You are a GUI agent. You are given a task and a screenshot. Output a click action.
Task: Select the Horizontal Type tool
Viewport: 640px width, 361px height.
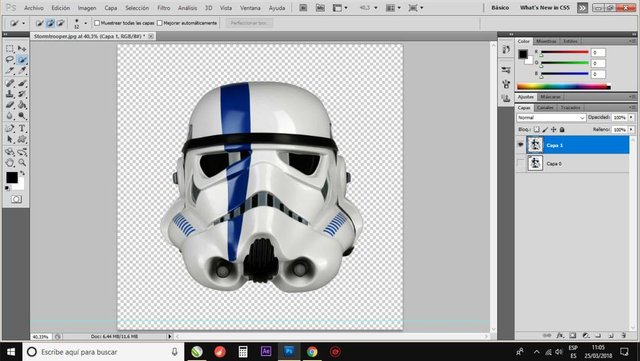tap(22, 129)
